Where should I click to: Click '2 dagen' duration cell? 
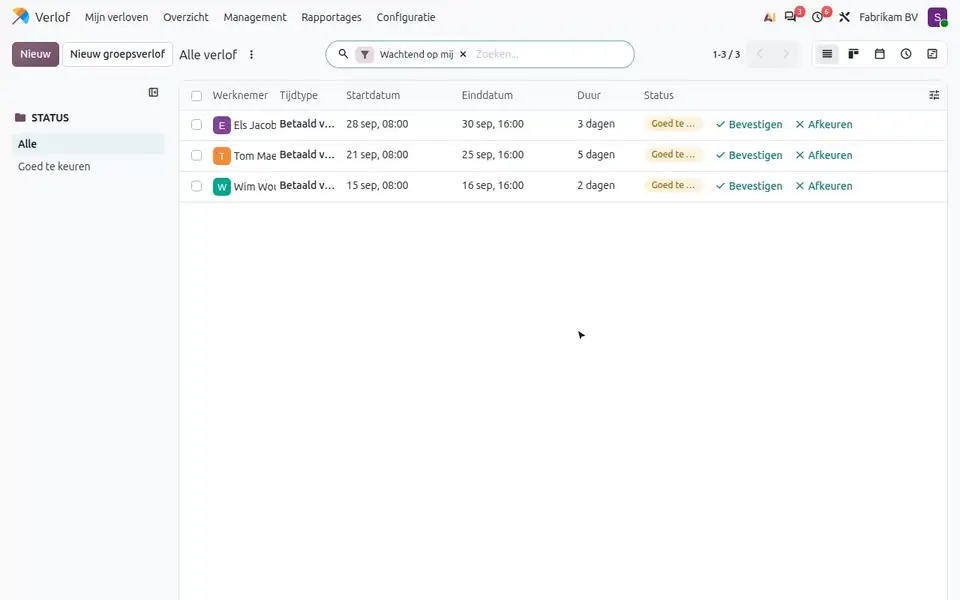pyautogui.click(x=596, y=185)
